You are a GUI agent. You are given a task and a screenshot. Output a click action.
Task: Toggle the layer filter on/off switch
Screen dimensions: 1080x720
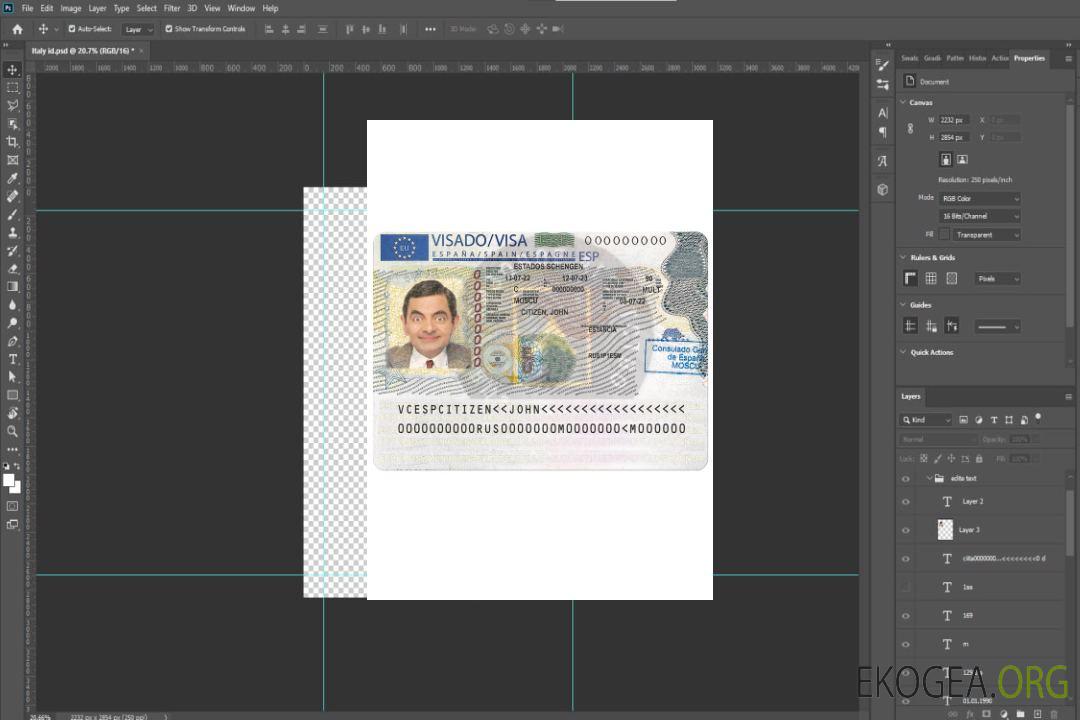pos(1038,418)
